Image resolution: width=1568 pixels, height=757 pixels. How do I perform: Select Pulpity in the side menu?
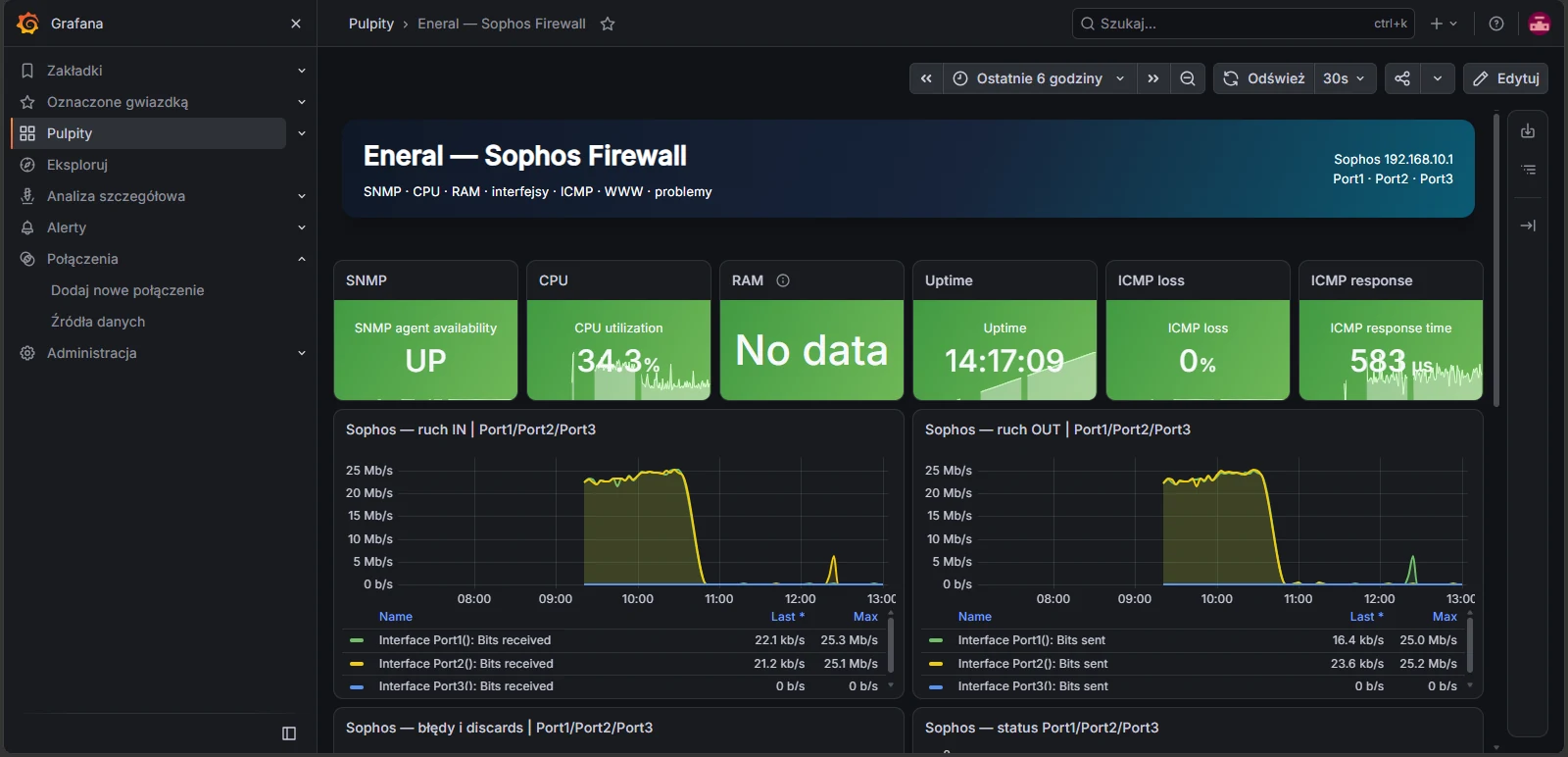(149, 133)
